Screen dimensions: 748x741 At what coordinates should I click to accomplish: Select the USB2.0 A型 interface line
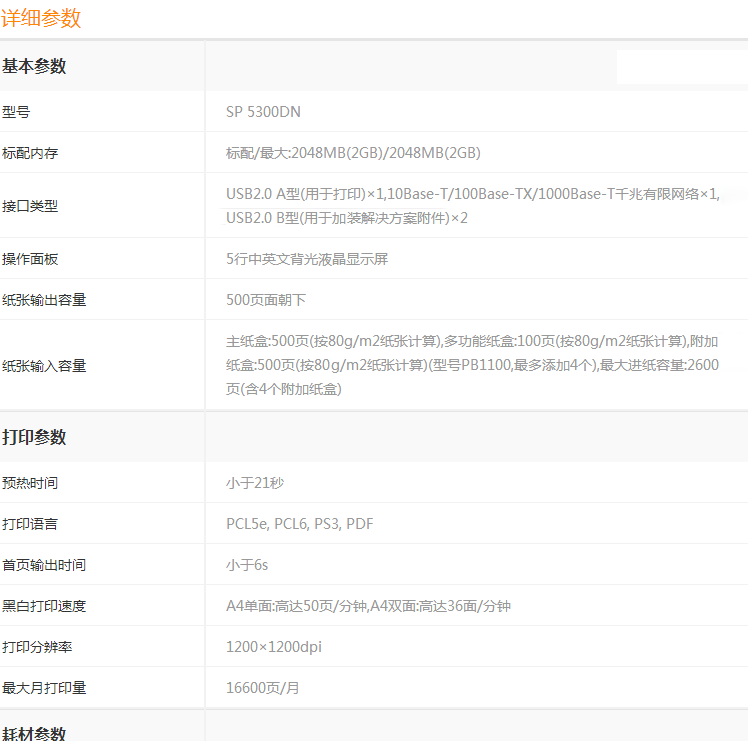click(473, 194)
